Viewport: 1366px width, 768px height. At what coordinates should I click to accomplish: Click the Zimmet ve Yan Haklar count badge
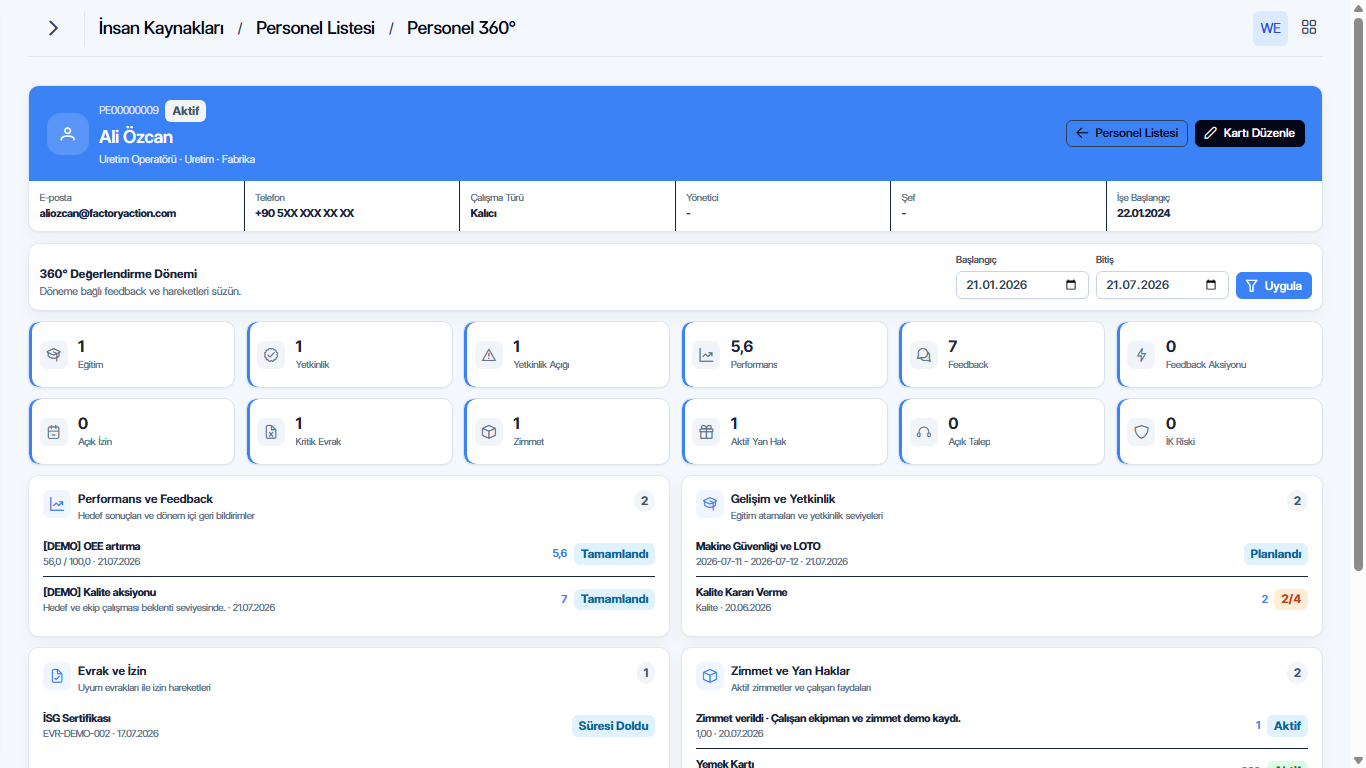[1298, 673]
